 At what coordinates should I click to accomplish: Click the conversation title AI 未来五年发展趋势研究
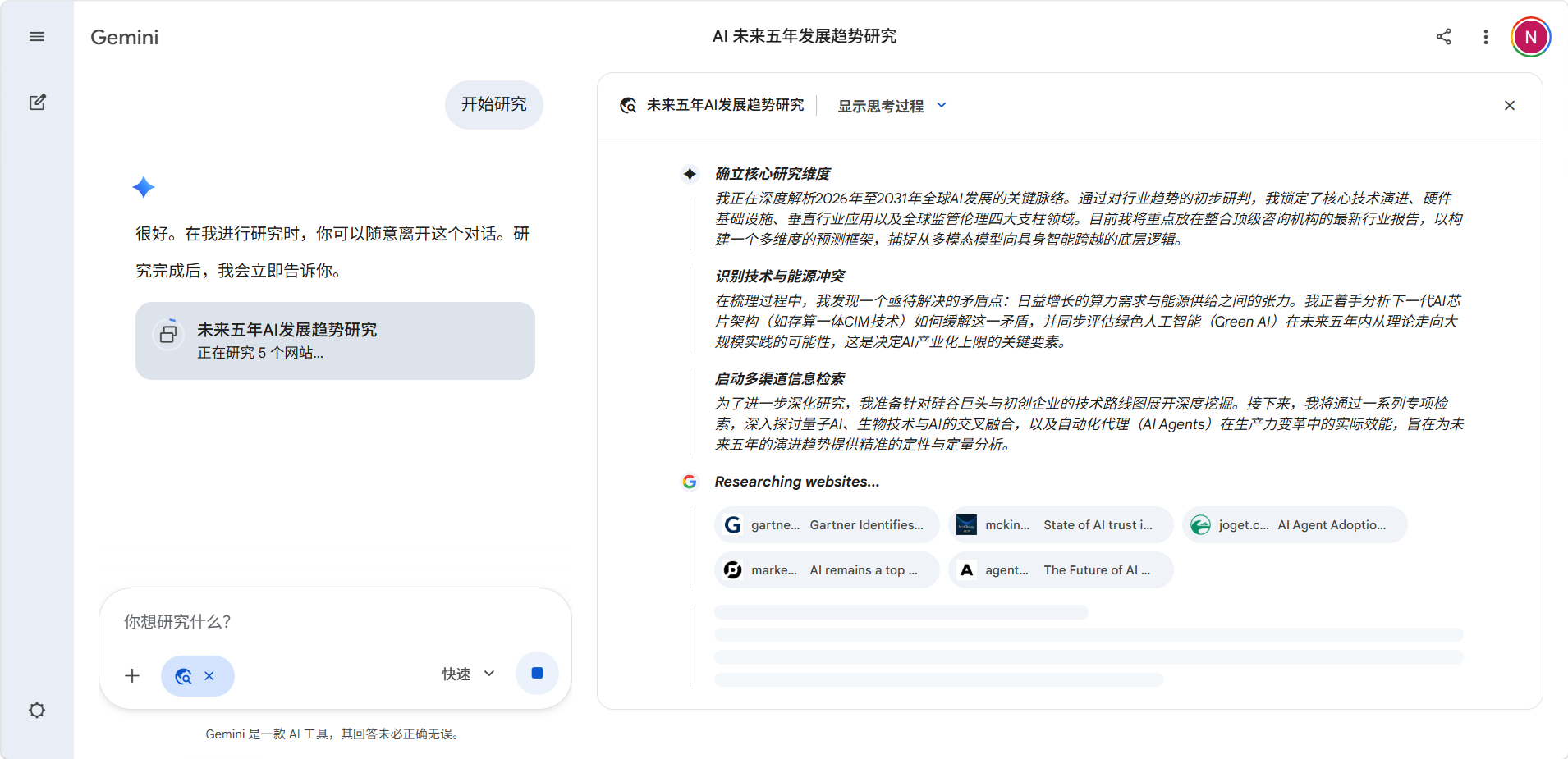coord(805,36)
